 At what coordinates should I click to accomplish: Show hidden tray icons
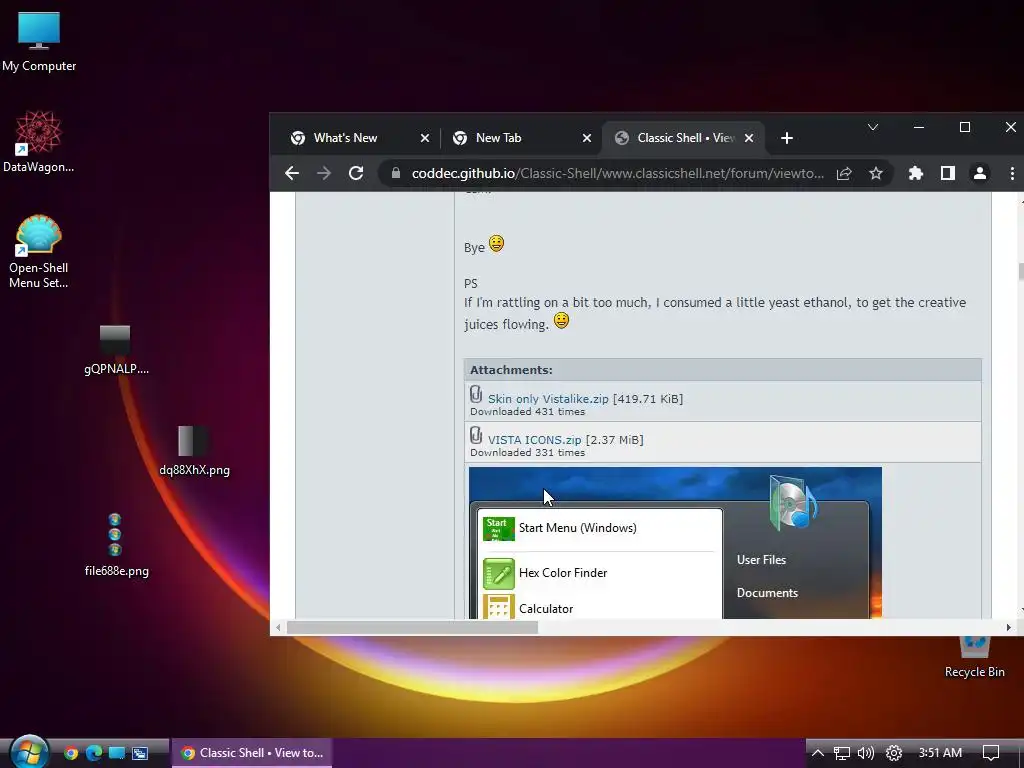[818, 753]
